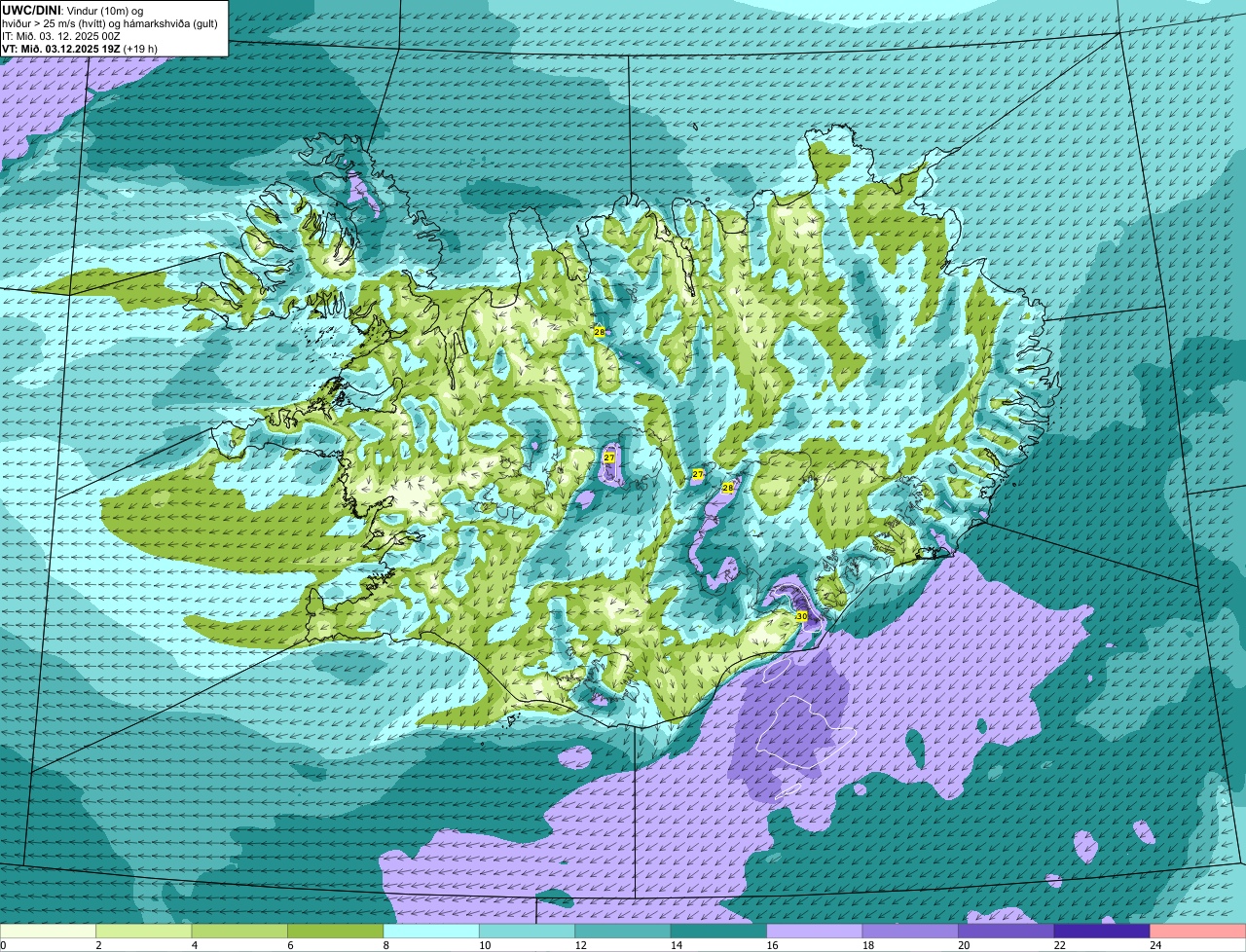This screenshot has height=952, width=1246.
Task: Click the legend tick value 12
Action: tap(579, 945)
